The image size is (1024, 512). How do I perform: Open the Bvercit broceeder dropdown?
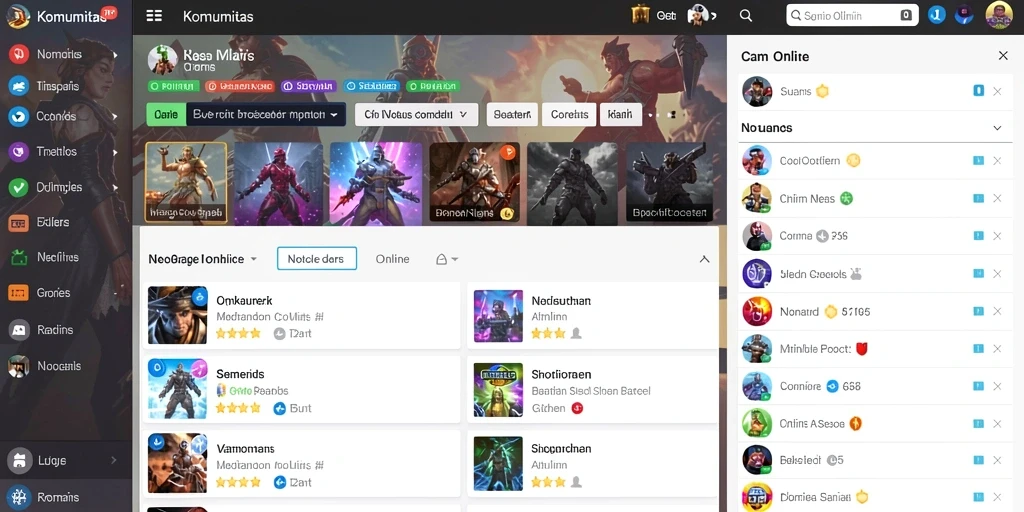click(266, 114)
